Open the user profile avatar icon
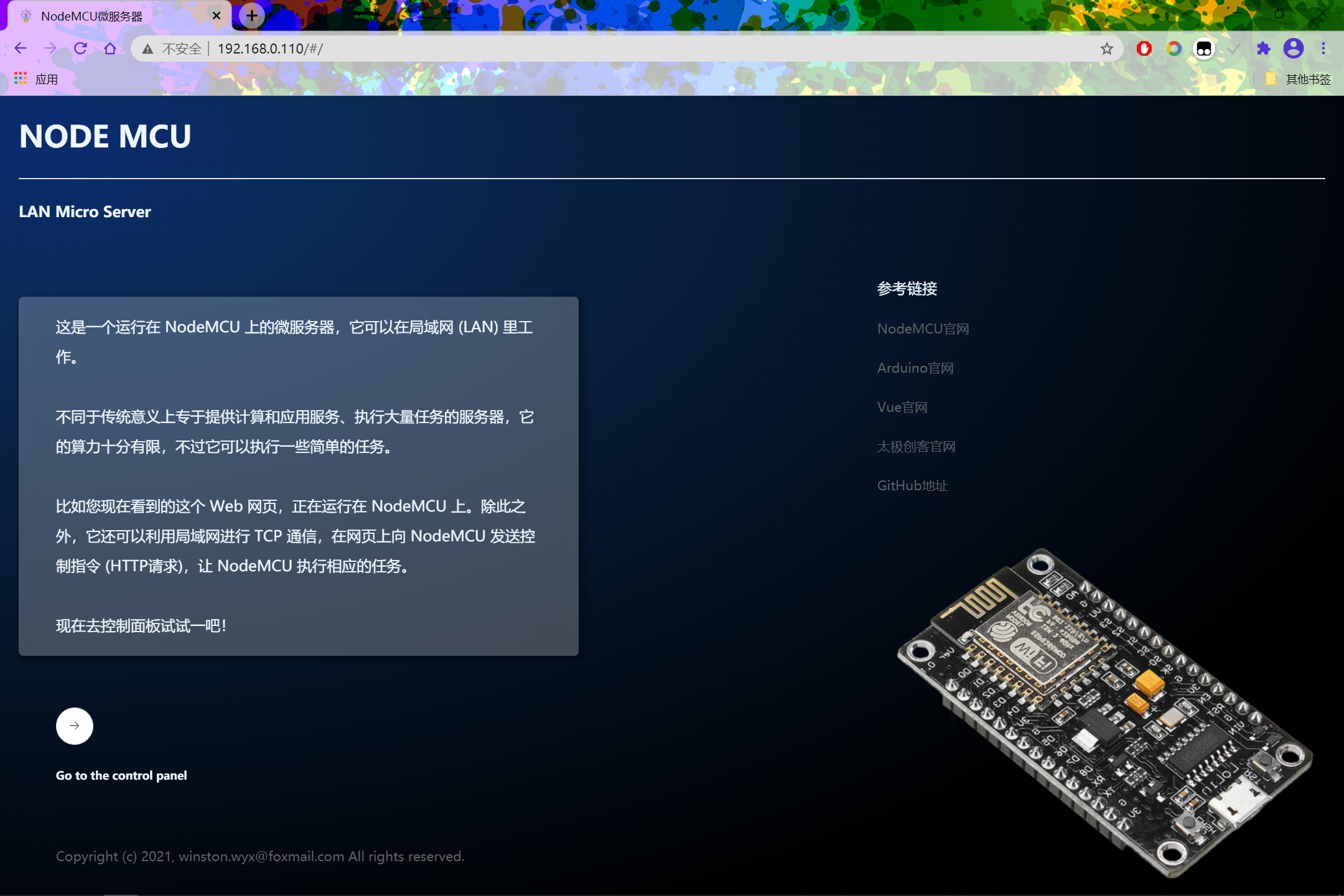The height and width of the screenshot is (896, 1344). pos(1294,49)
